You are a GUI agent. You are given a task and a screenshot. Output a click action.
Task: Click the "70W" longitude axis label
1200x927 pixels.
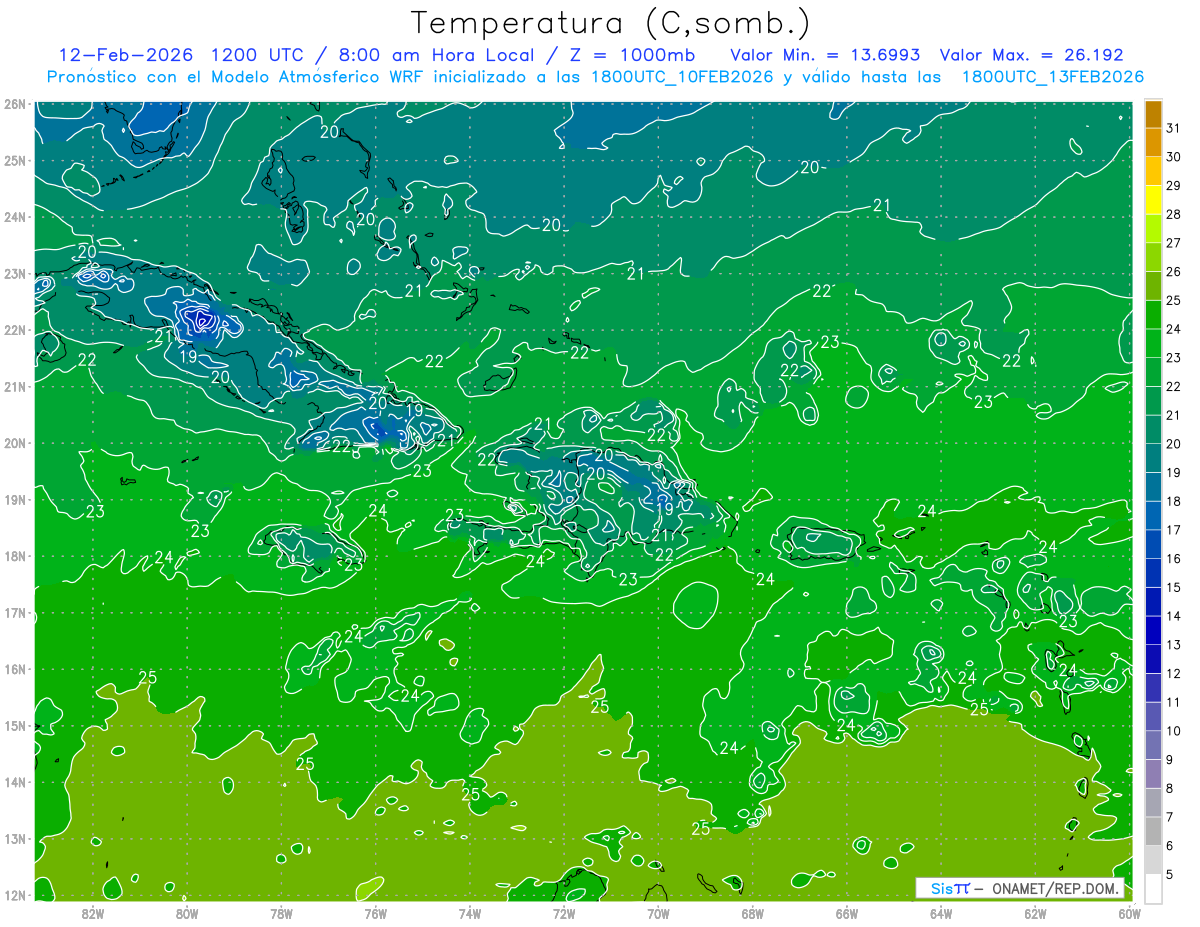tap(658, 913)
